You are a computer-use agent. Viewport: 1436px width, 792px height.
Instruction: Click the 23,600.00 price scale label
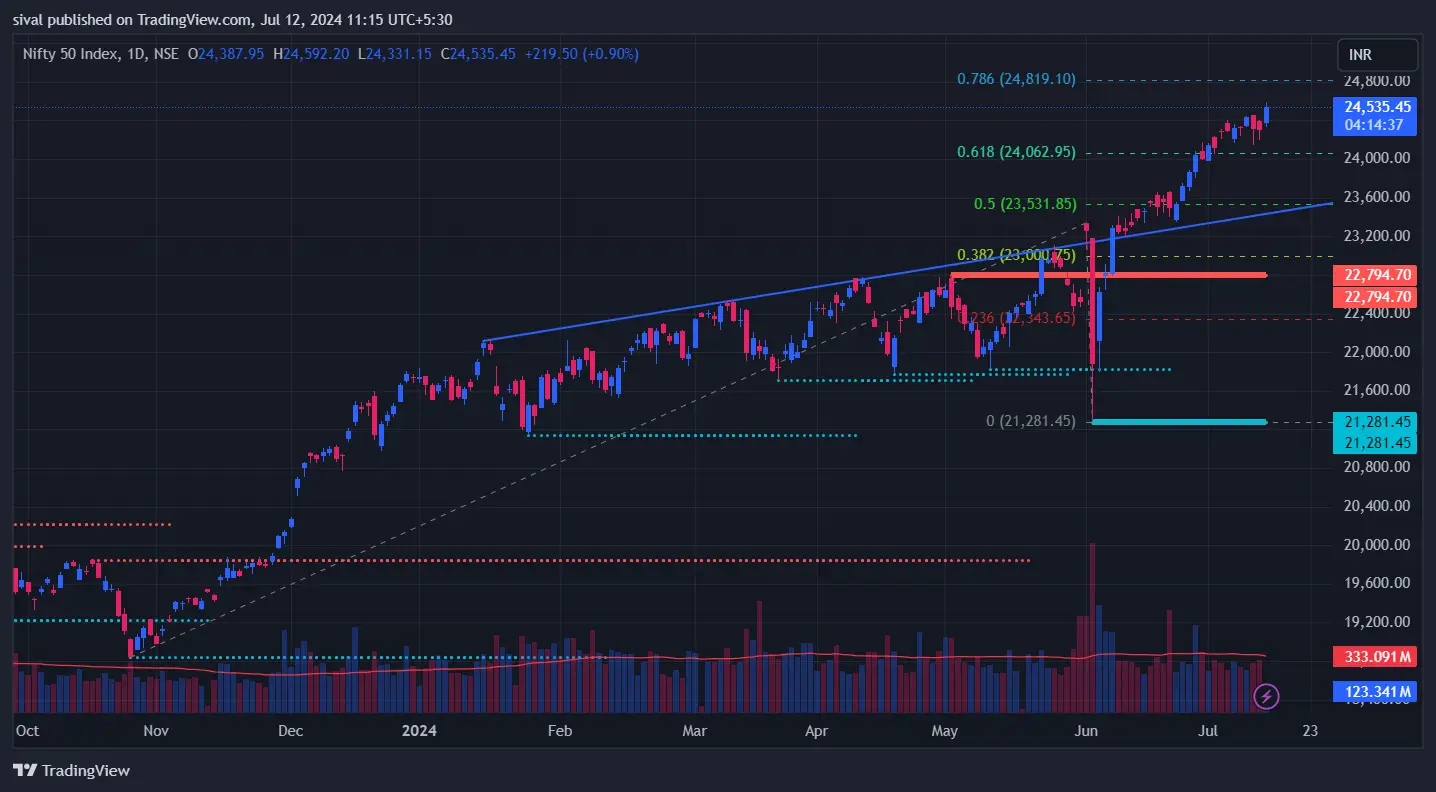[x=1375, y=197]
